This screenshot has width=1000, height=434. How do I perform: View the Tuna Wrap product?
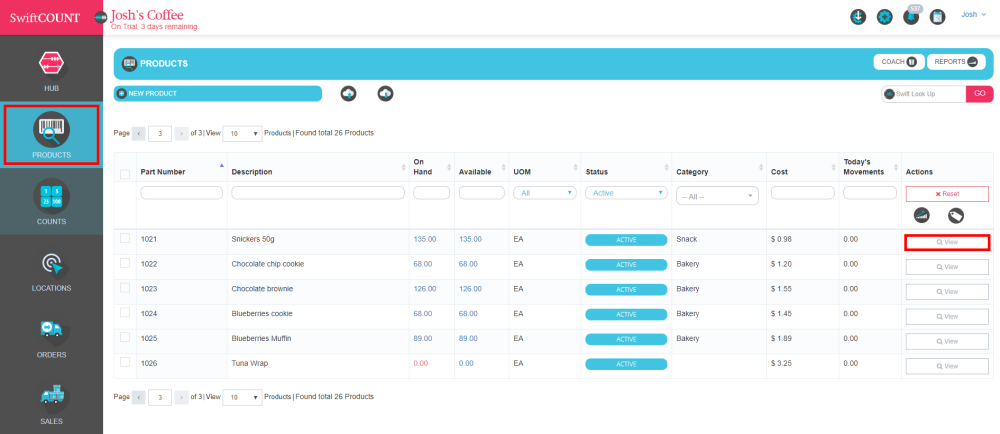click(x=947, y=366)
